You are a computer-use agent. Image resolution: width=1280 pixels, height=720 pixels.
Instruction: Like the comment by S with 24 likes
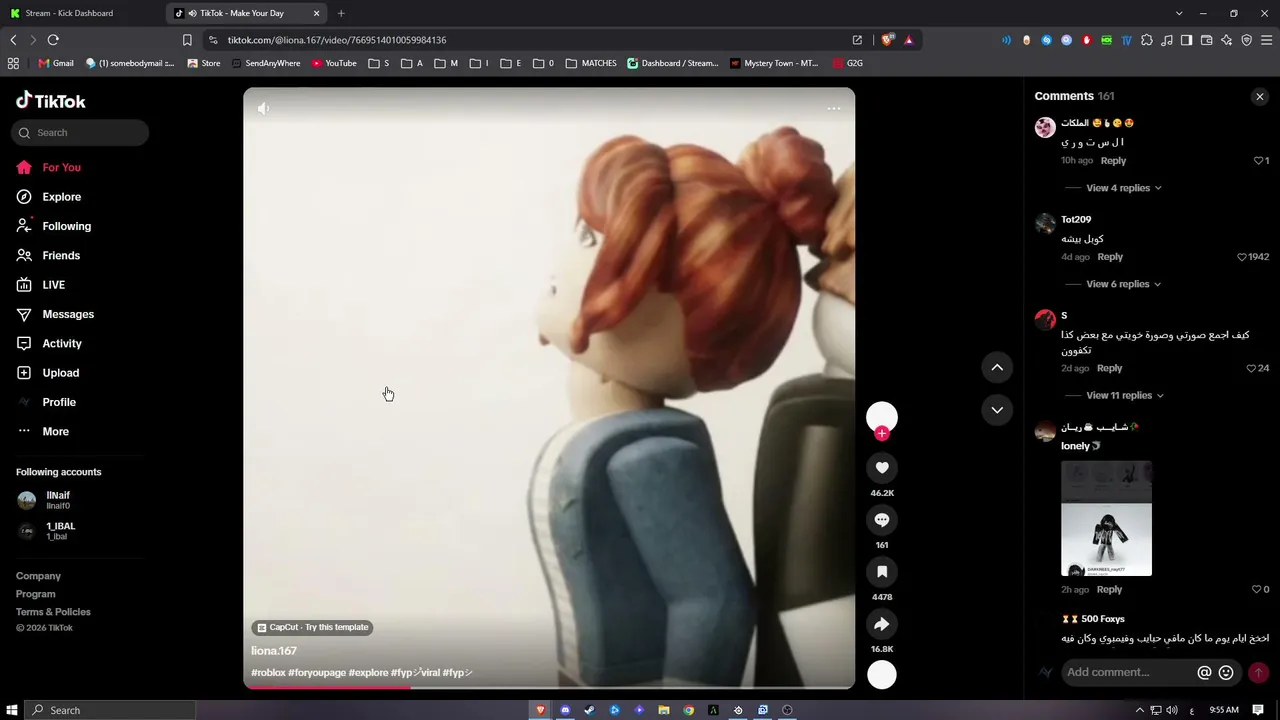[1251, 368]
